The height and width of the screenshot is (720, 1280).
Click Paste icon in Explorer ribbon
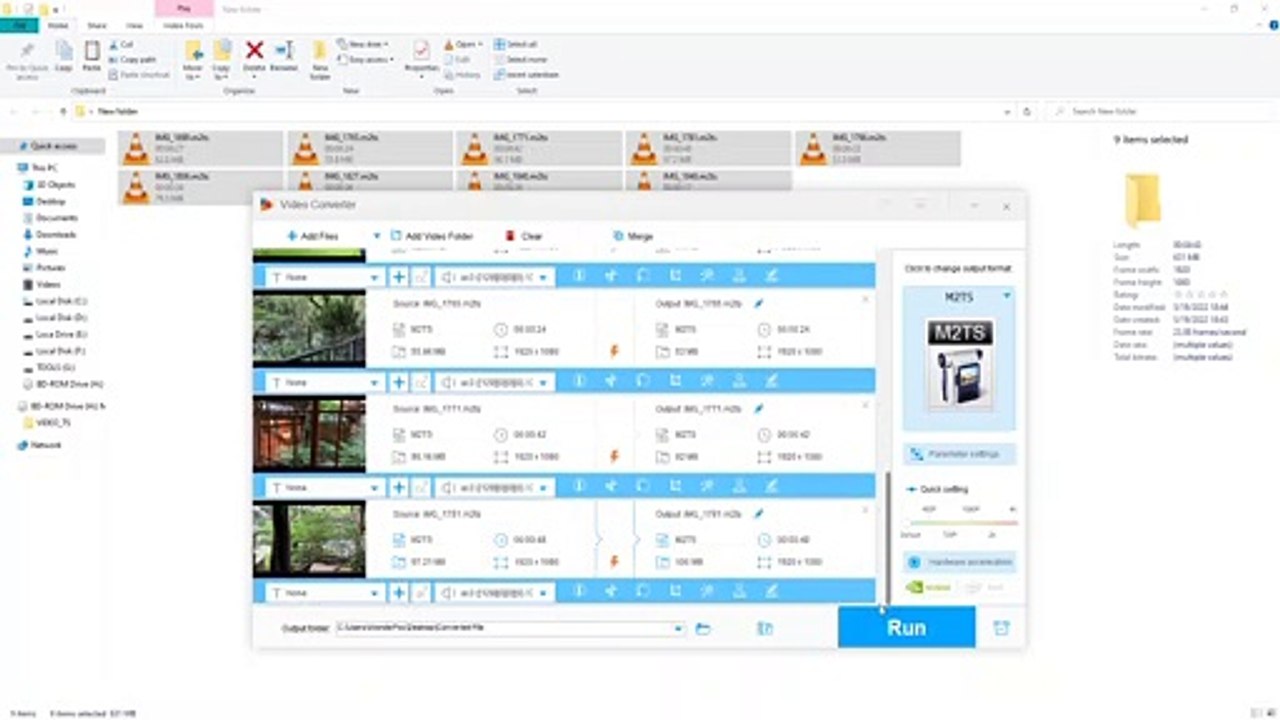92,57
